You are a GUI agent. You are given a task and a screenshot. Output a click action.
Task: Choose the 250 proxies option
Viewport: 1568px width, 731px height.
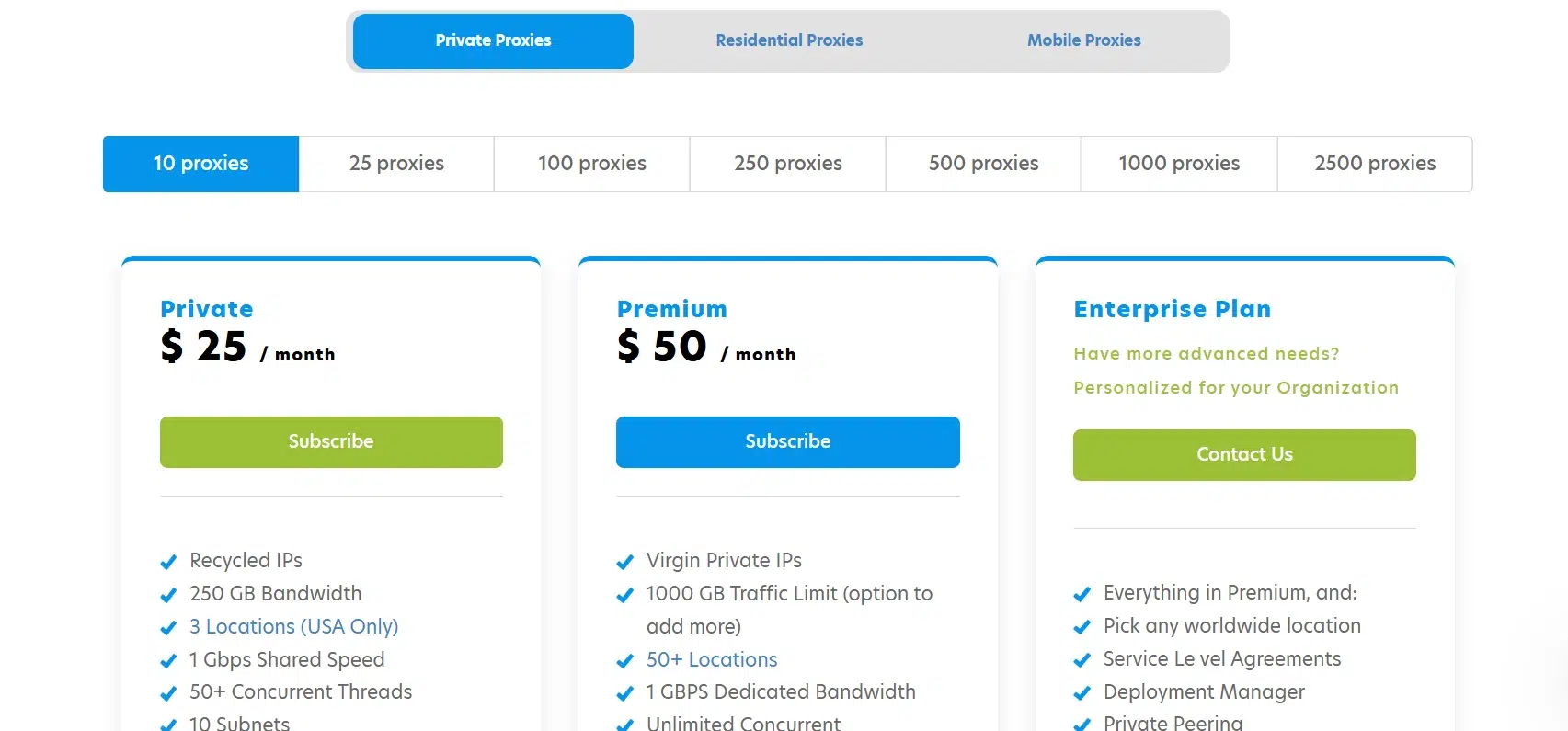[787, 164]
